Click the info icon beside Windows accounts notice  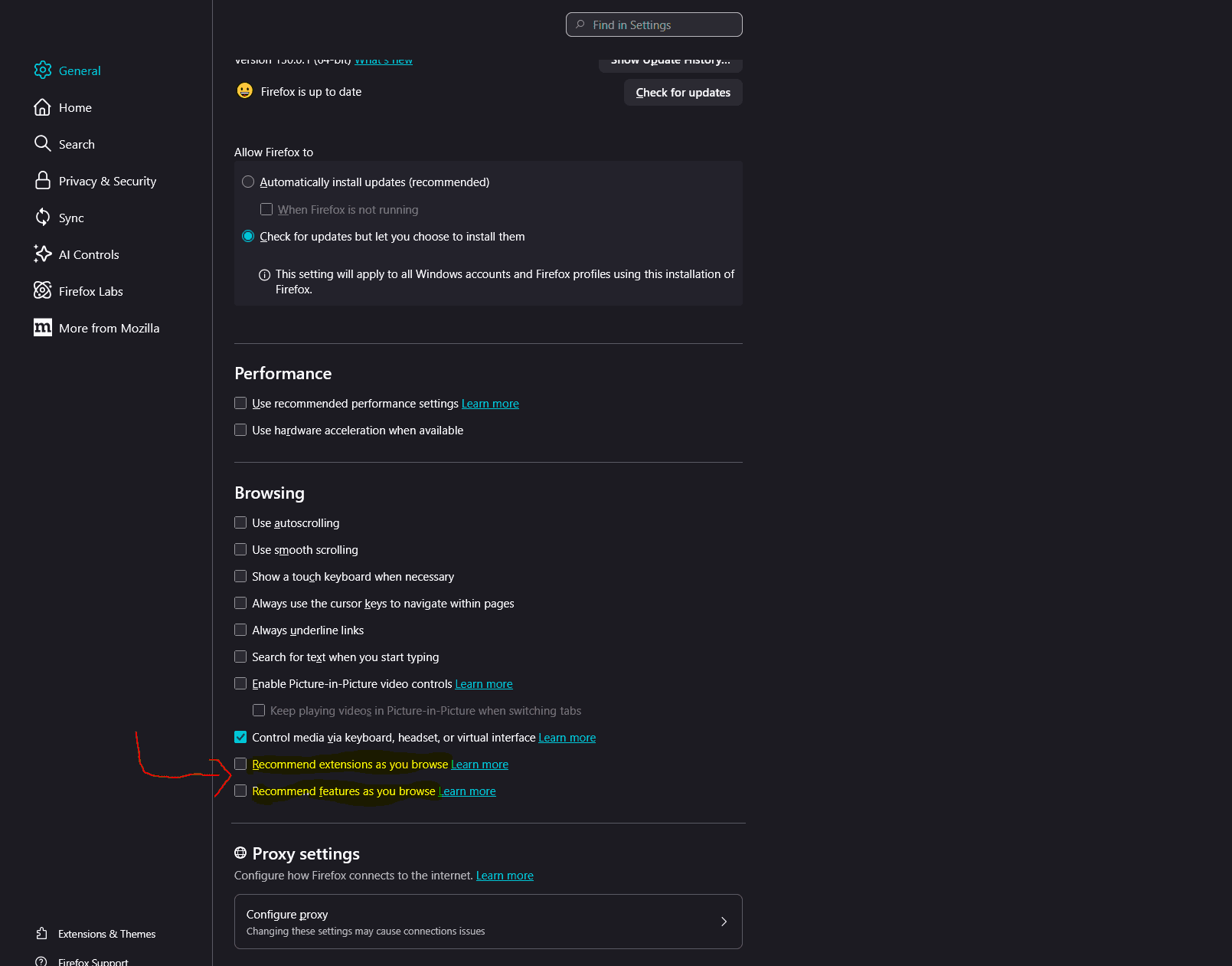point(264,275)
